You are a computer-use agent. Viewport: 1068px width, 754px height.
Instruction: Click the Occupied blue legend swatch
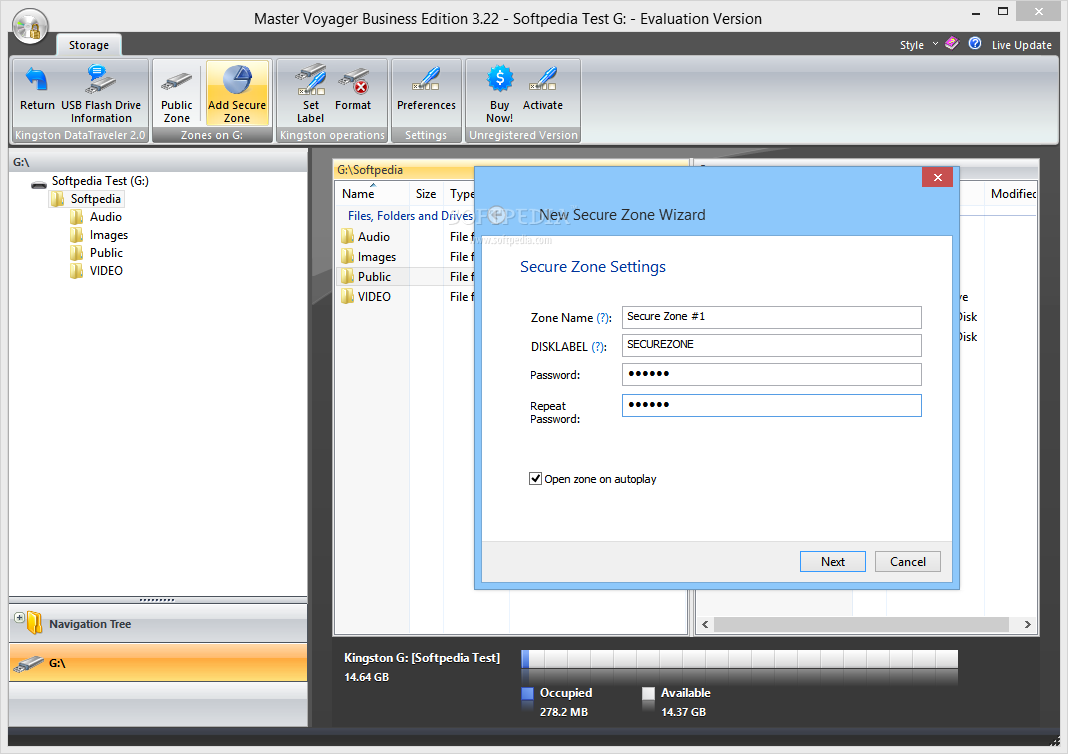527,693
